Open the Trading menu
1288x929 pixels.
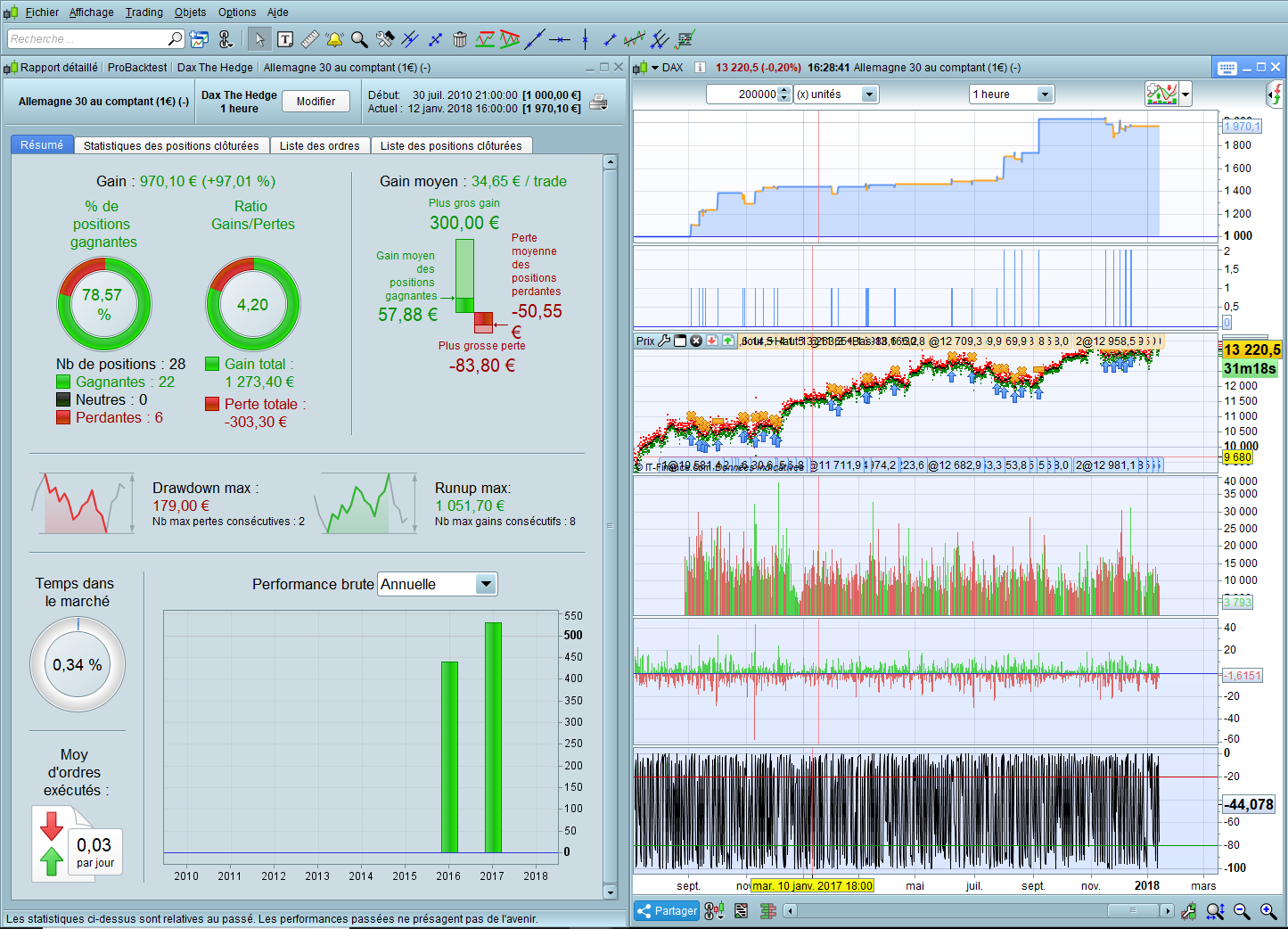pos(144,12)
